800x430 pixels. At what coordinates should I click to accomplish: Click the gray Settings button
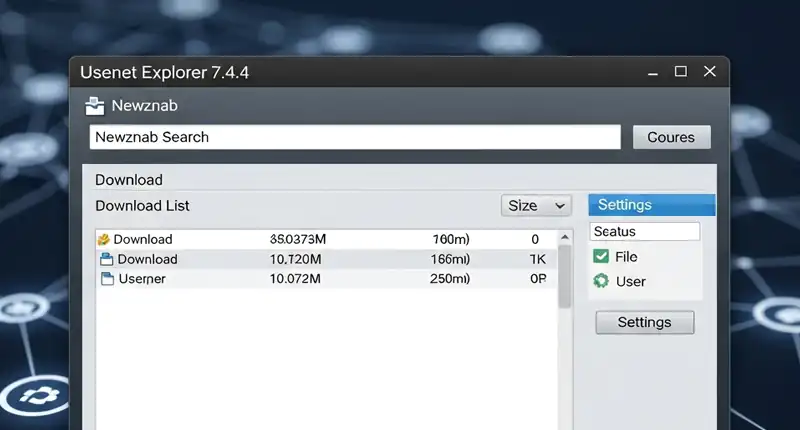pyautogui.click(x=645, y=322)
